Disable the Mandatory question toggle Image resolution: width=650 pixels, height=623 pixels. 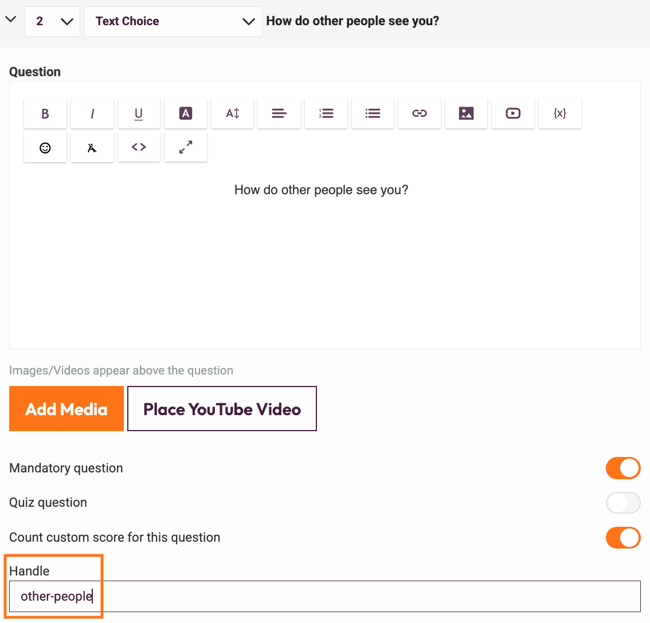pos(622,468)
